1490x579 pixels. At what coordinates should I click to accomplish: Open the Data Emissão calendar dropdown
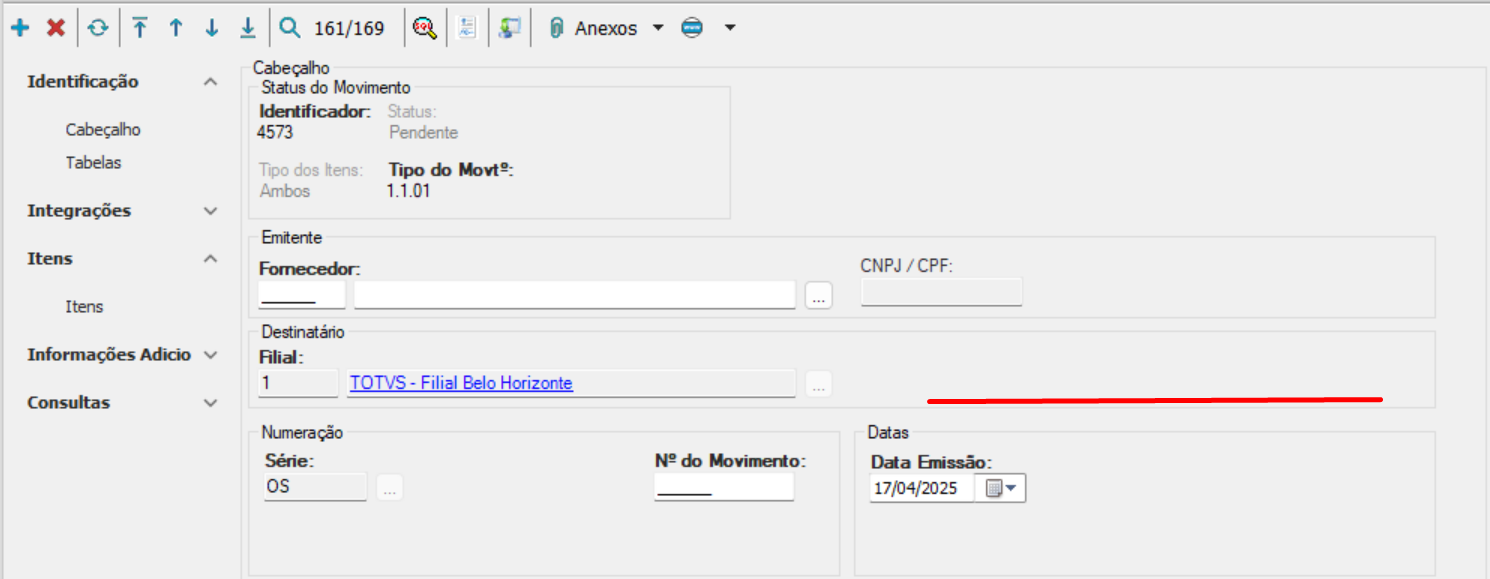point(1001,488)
